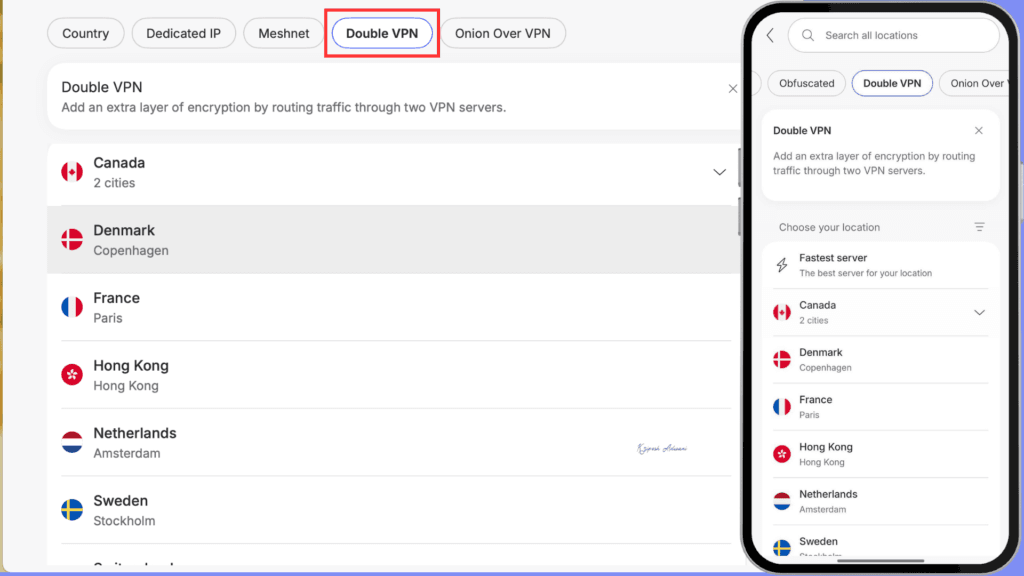Click the lightning bolt Fastest server icon
Viewport: 1024px width, 576px height.
coord(782,264)
